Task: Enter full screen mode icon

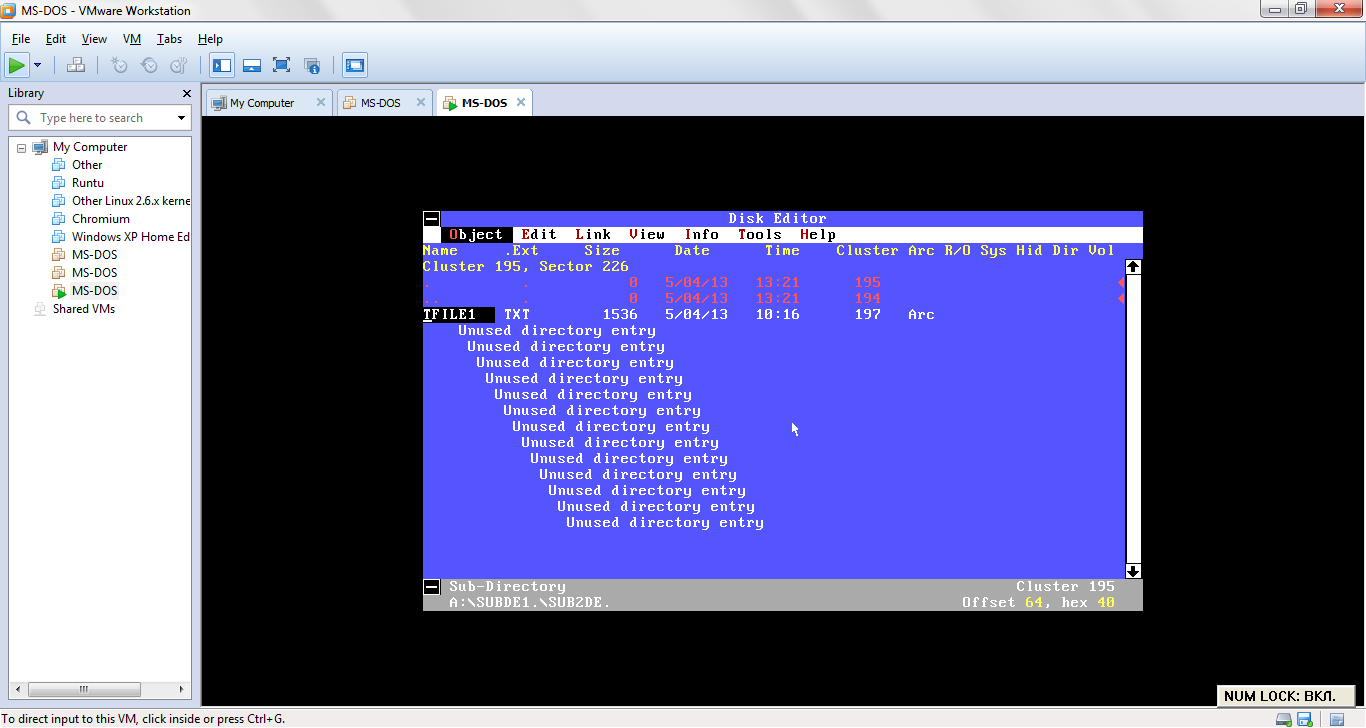Action: pyautogui.click(x=281, y=66)
